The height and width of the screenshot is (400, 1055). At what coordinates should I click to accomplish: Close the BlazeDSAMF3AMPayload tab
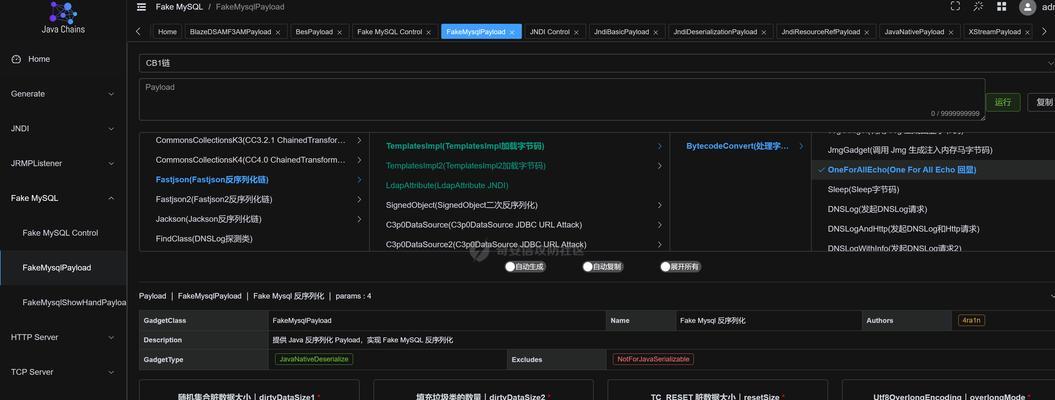(x=278, y=32)
